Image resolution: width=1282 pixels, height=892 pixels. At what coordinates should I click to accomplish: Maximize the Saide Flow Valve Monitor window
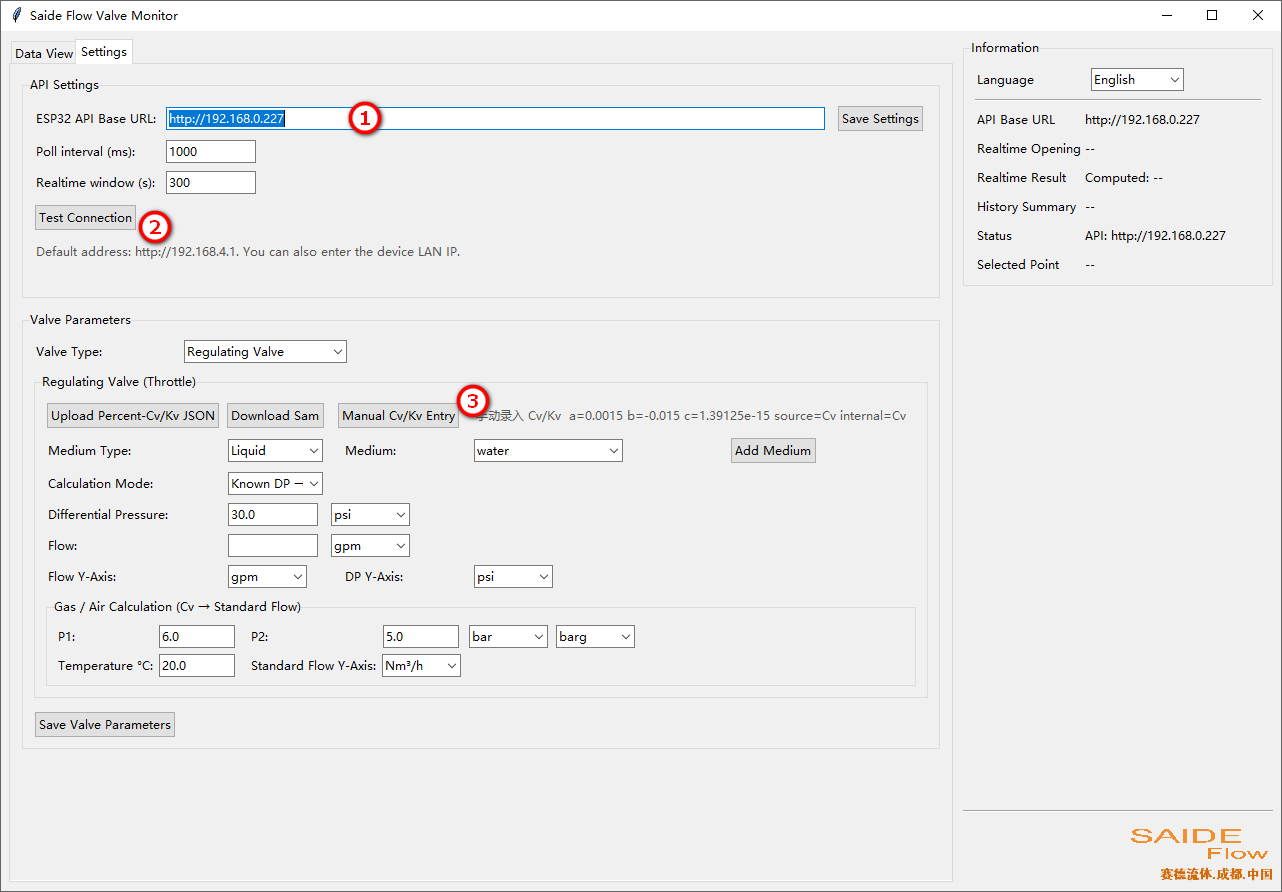pos(1212,15)
